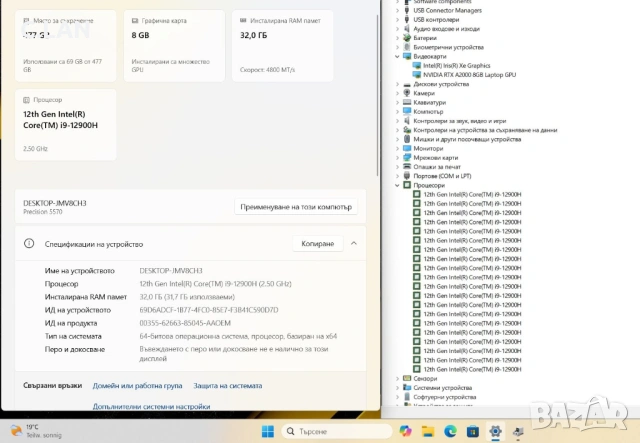Open Домейн или работна група link
The width and height of the screenshot is (640, 443).
(137, 385)
